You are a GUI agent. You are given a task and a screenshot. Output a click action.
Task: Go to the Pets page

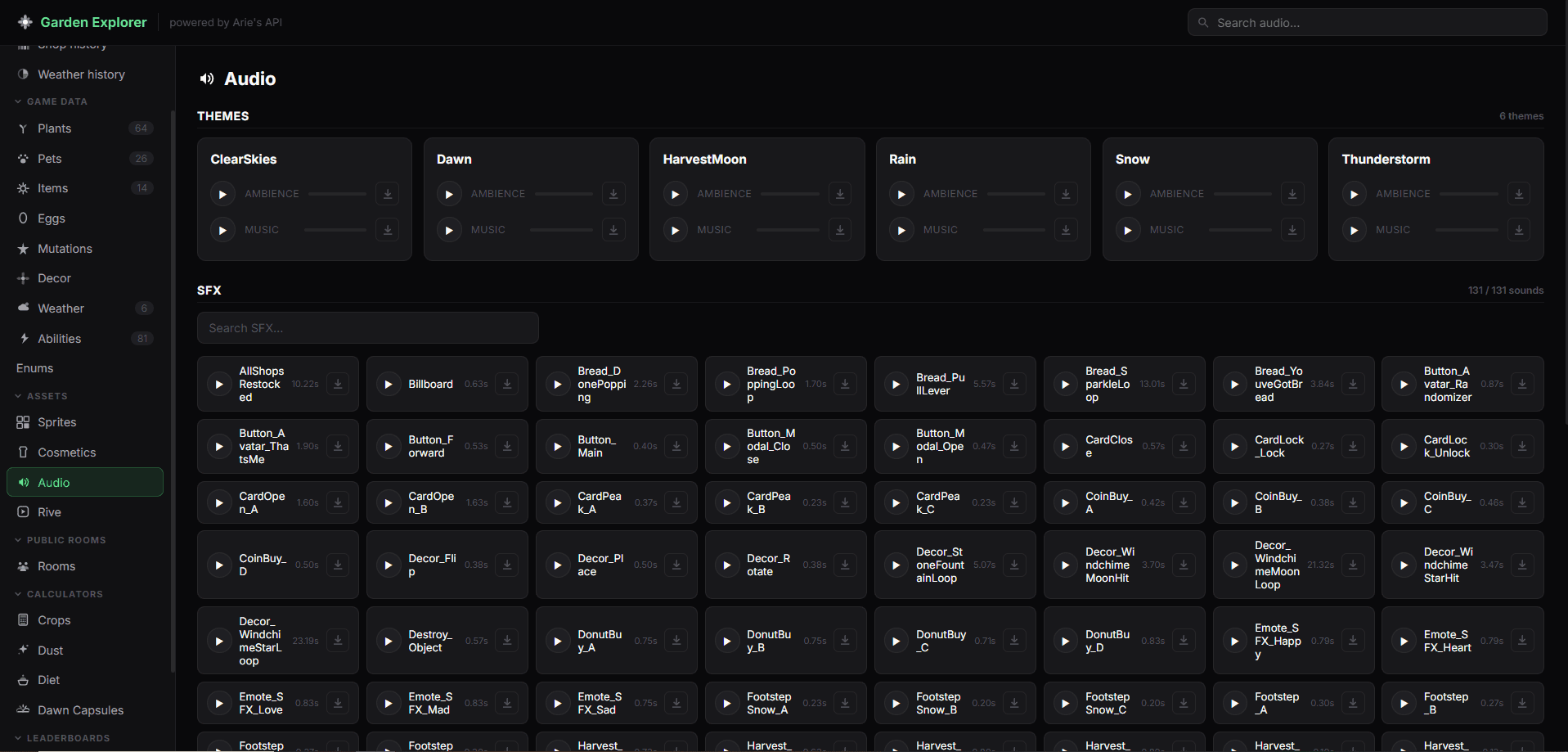85,159
